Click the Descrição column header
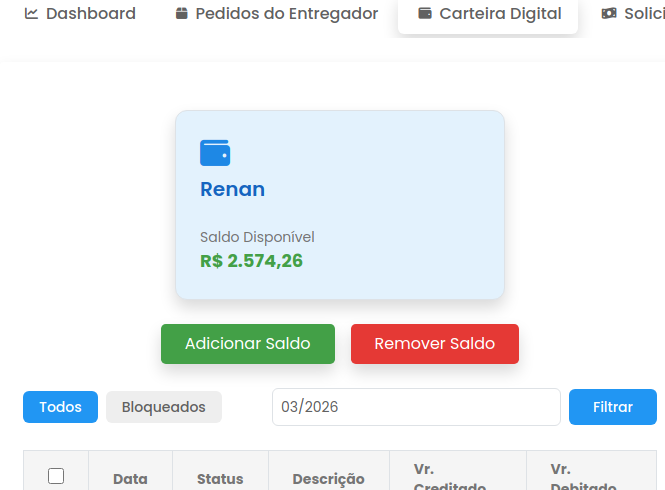 pos(328,479)
